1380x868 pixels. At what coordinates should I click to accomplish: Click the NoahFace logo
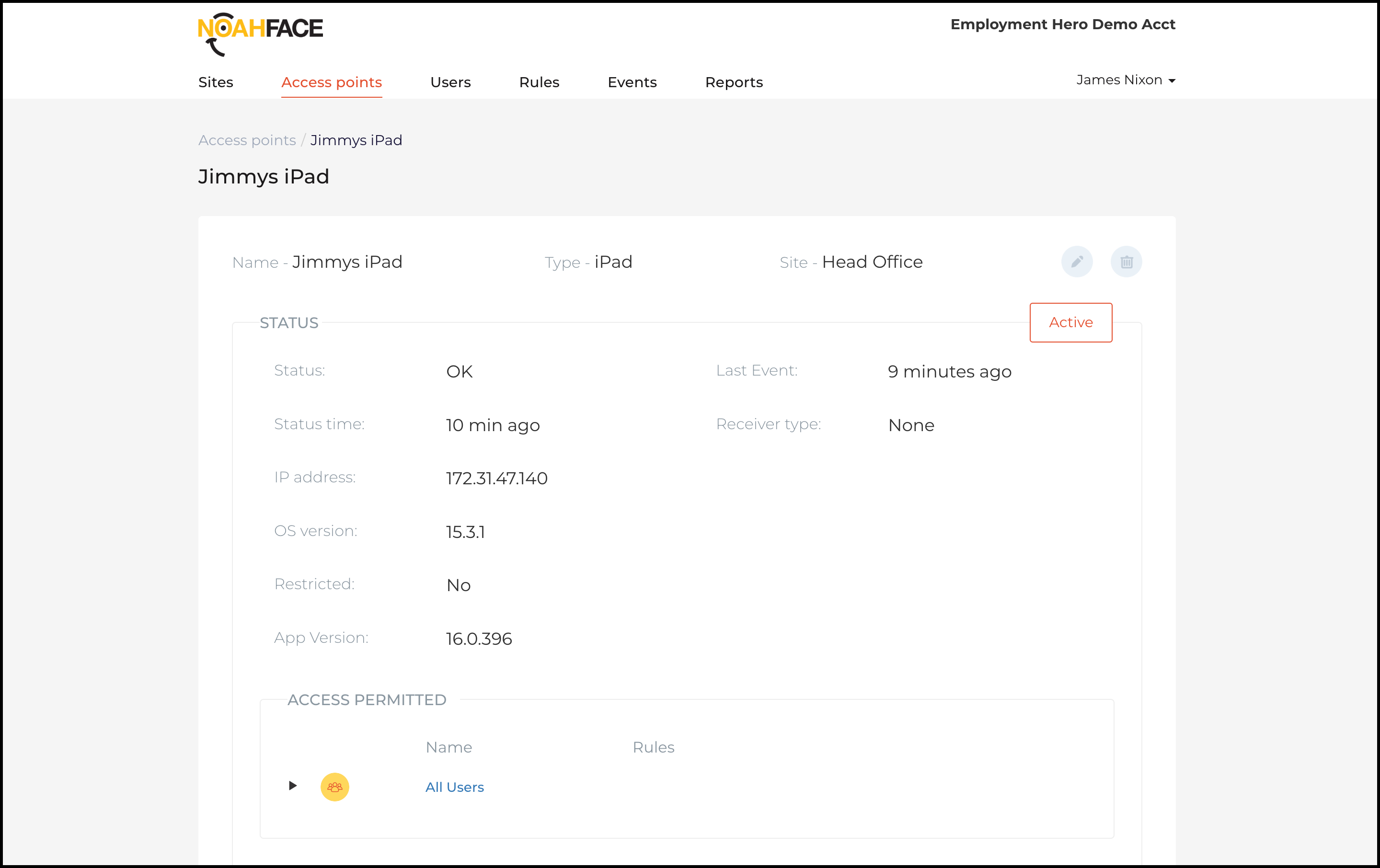[260, 33]
